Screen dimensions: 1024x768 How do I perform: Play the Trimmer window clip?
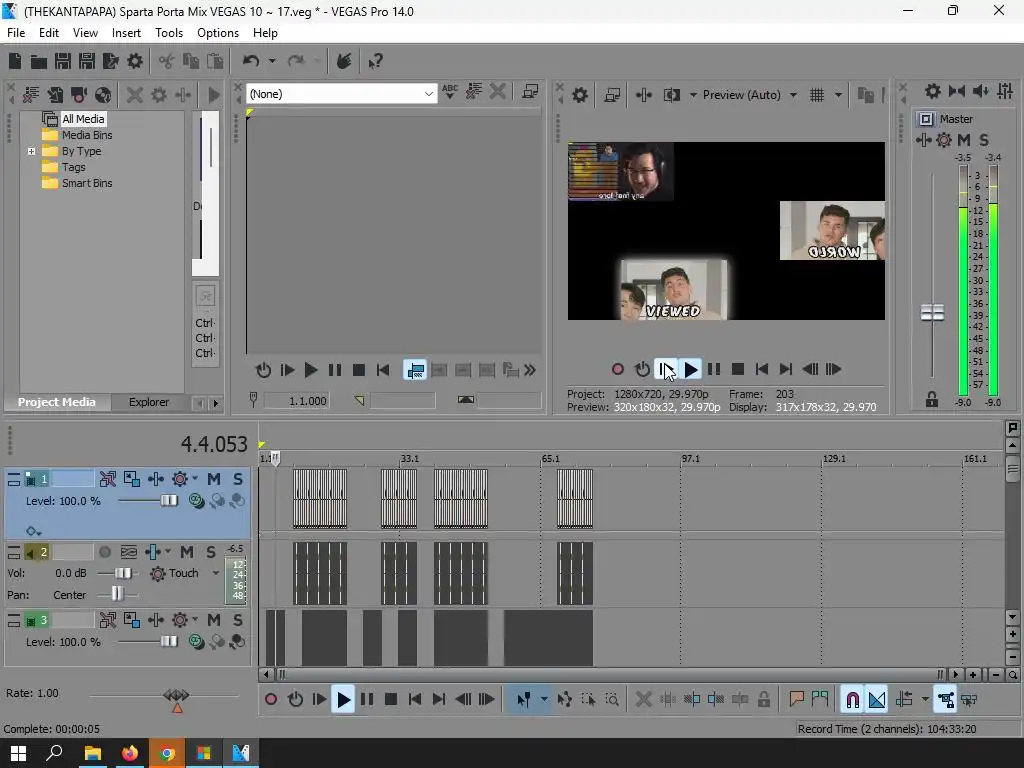(x=311, y=370)
